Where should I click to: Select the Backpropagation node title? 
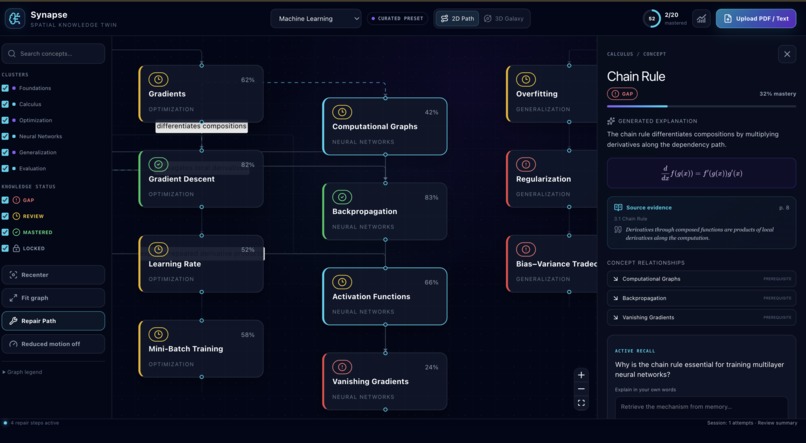click(364, 211)
